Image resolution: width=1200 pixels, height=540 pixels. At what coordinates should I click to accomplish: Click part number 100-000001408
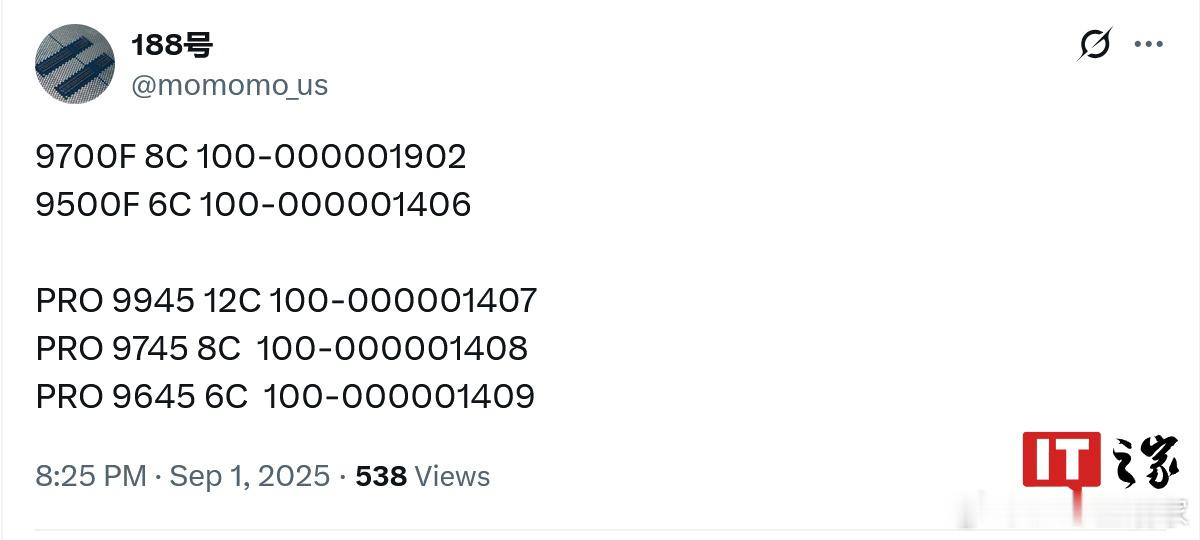pyautogui.click(x=392, y=348)
